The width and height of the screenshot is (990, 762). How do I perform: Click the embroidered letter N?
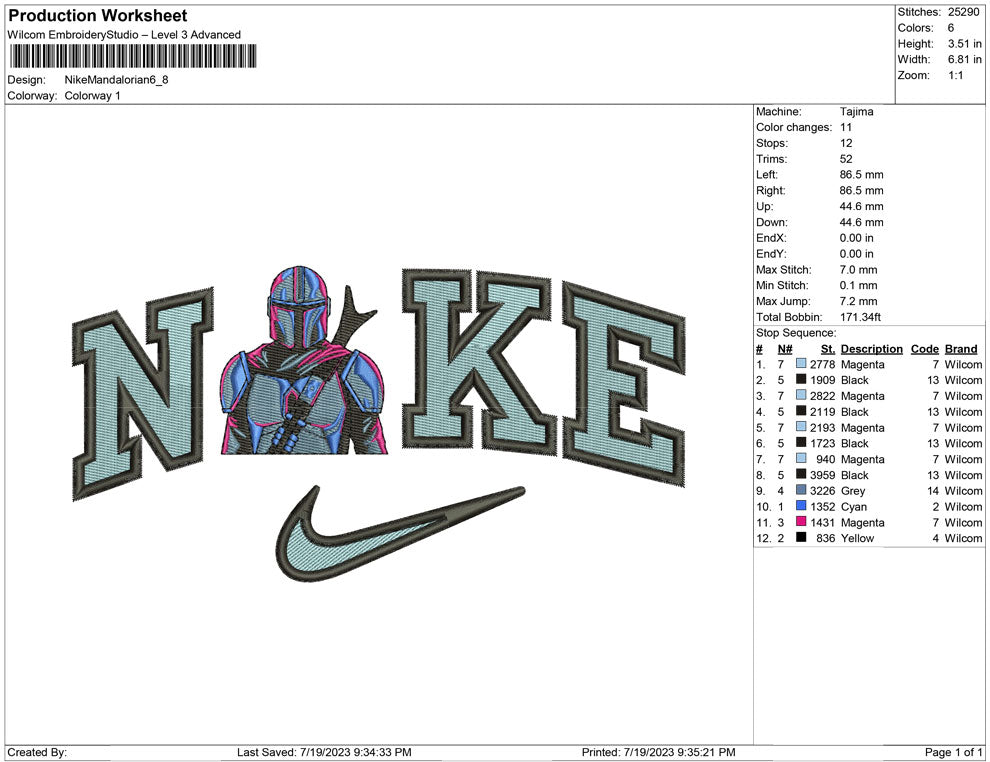[145, 398]
